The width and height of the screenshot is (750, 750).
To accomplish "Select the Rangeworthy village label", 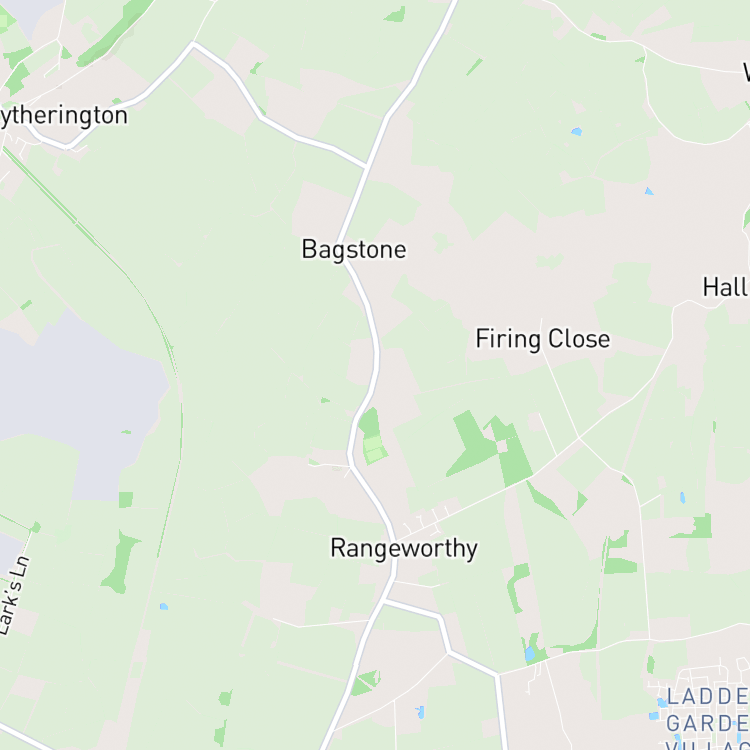I will (x=404, y=548).
